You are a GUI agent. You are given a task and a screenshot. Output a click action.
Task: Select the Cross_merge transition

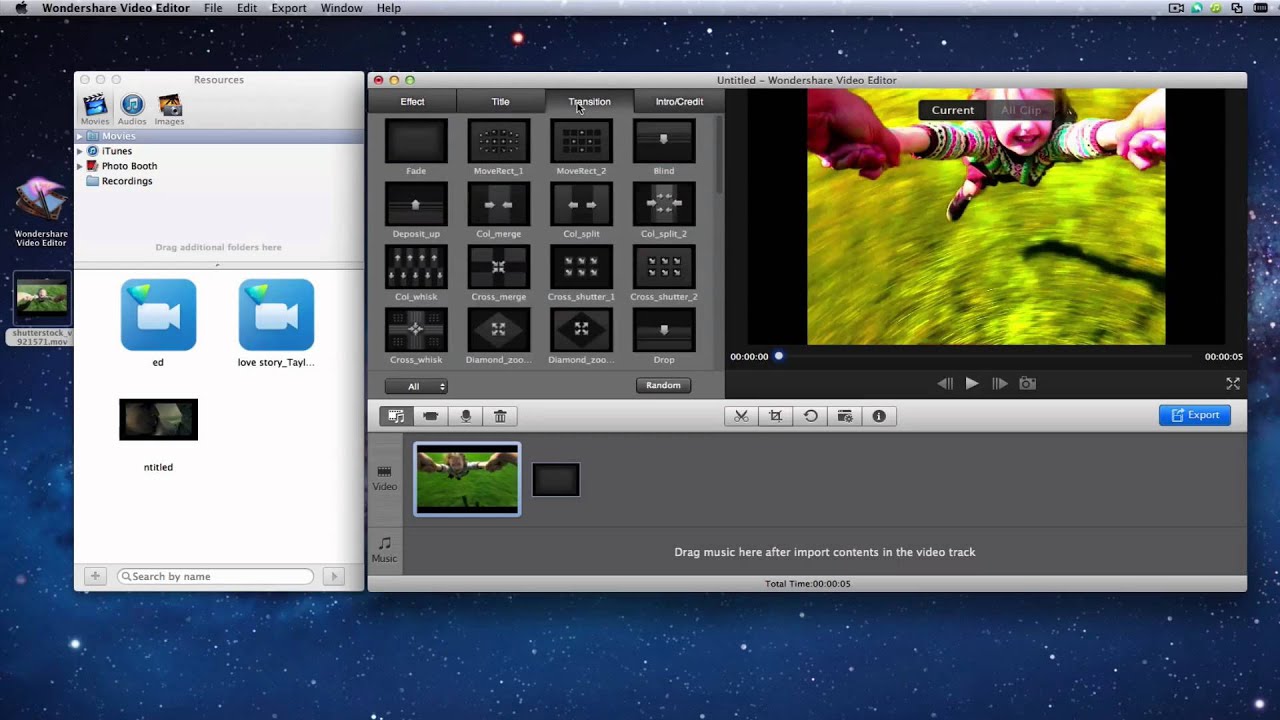point(498,267)
